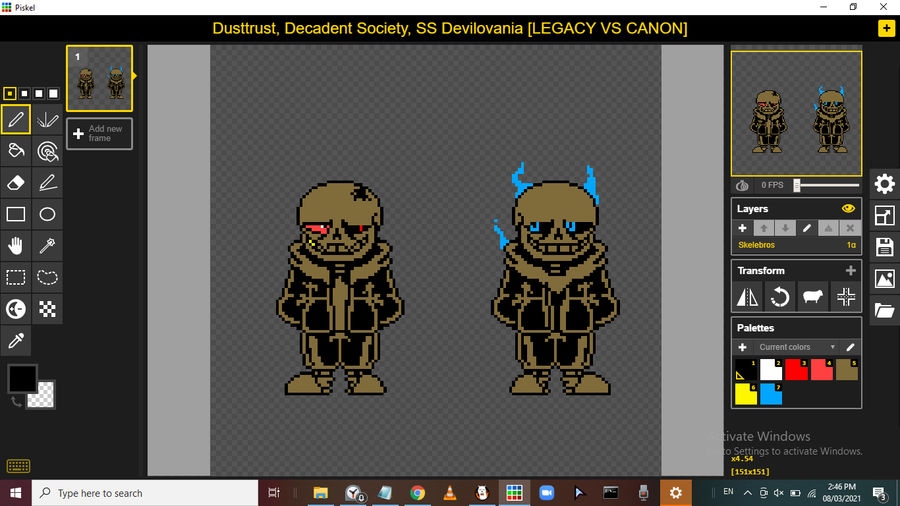The width and height of the screenshot is (900, 506).
Task: Move Skelebros layer down
Action: (785, 228)
